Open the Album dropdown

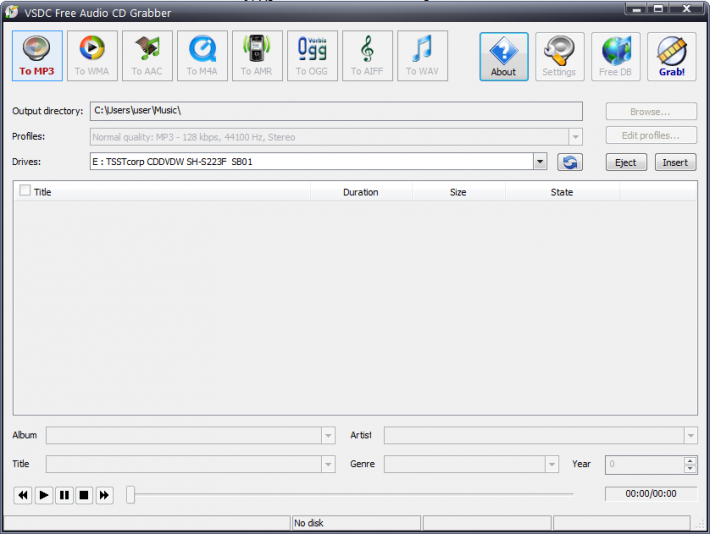click(x=328, y=436)
